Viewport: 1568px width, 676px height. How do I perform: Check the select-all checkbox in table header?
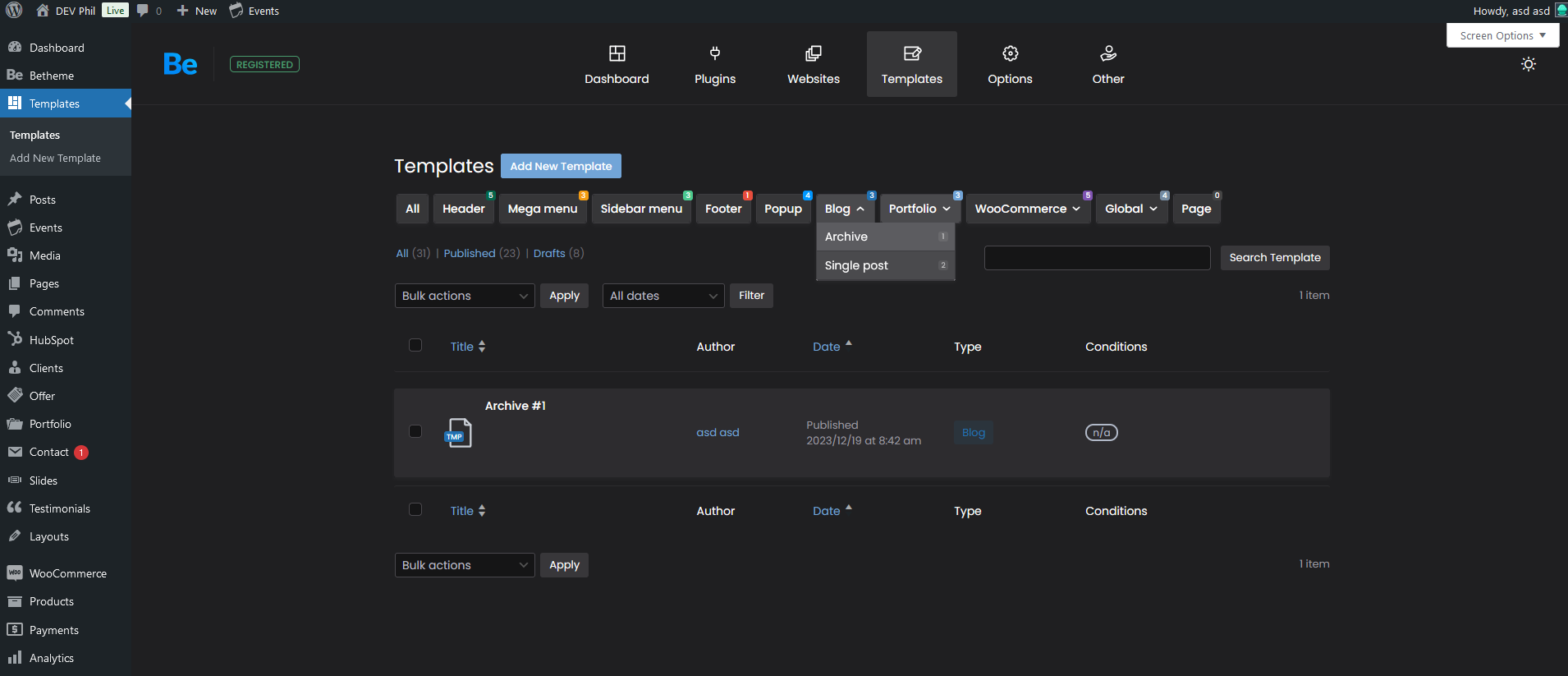(x=415, y=345)
